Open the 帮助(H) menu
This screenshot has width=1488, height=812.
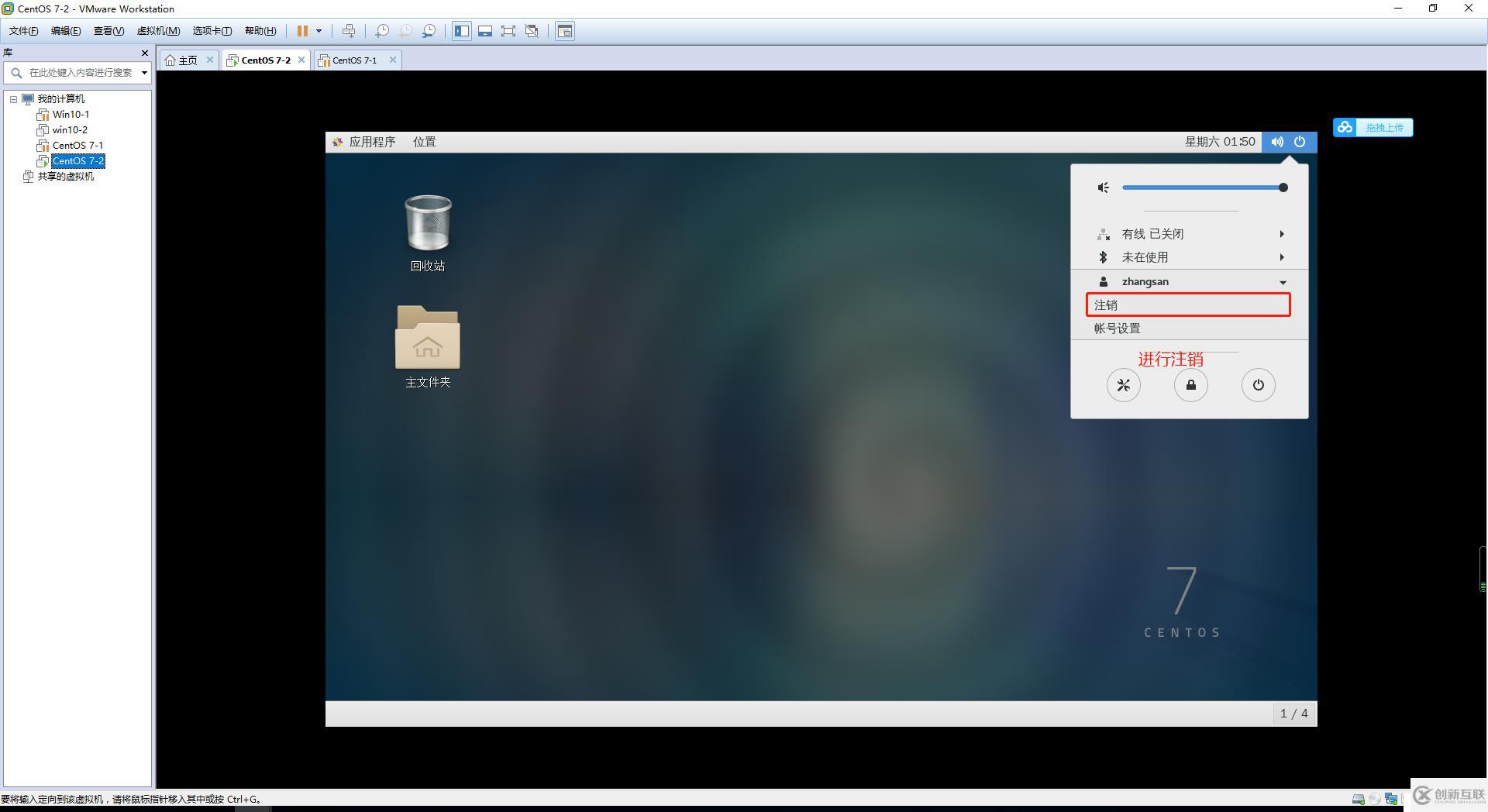[260, 31]
